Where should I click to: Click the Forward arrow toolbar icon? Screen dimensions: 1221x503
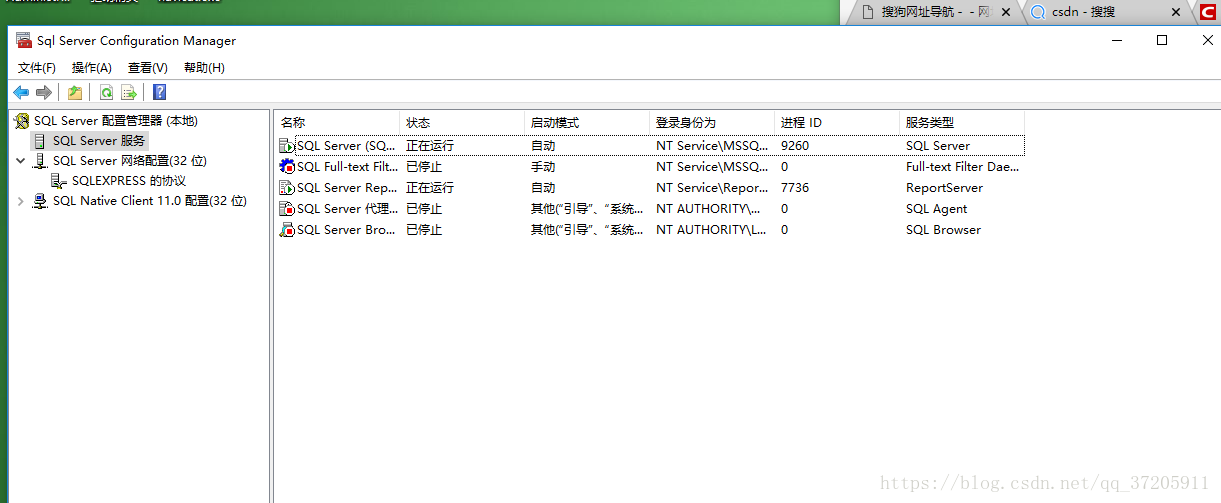pos(44,93)
